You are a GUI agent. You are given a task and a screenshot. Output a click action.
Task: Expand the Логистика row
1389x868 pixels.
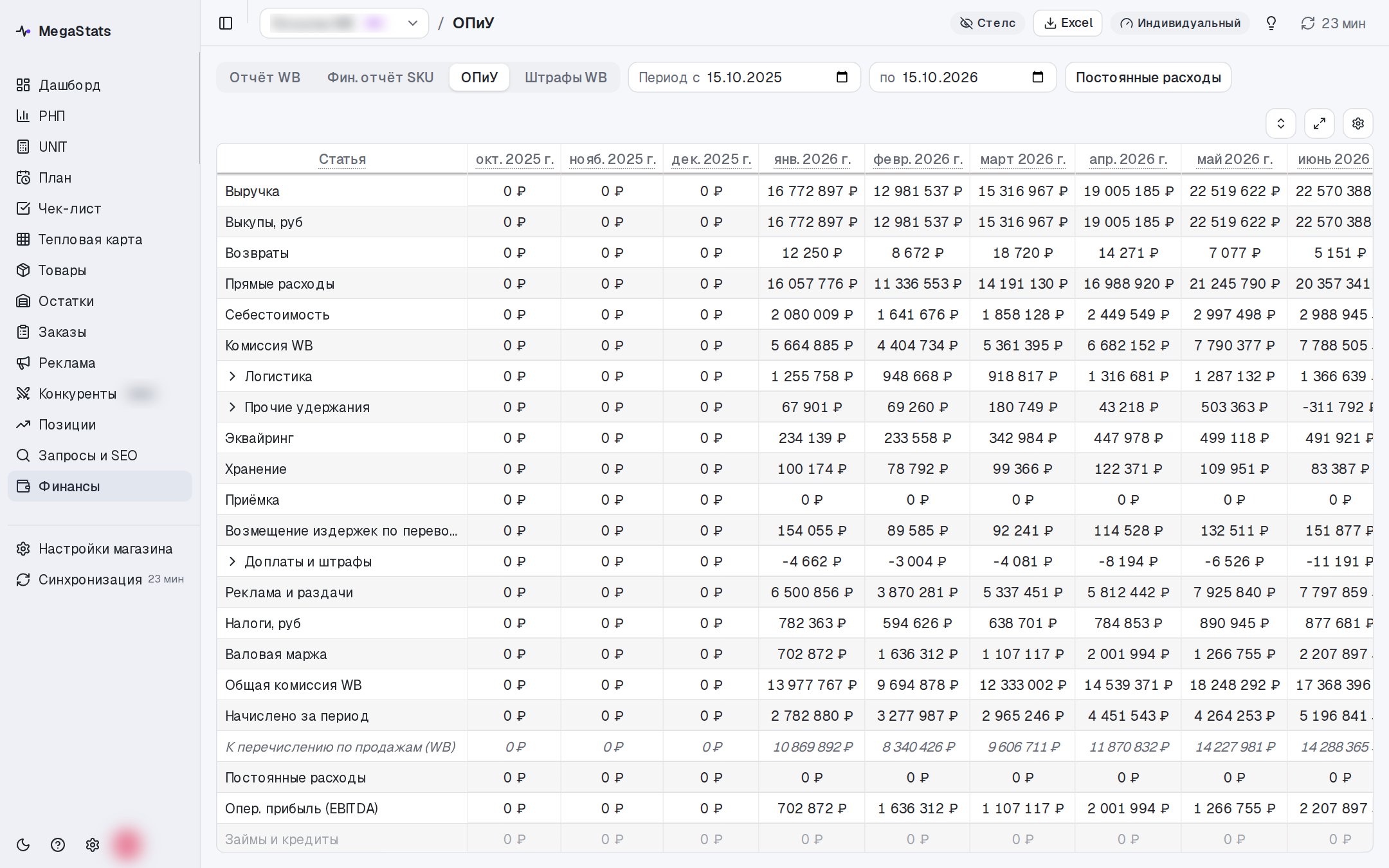coord(232,376)
